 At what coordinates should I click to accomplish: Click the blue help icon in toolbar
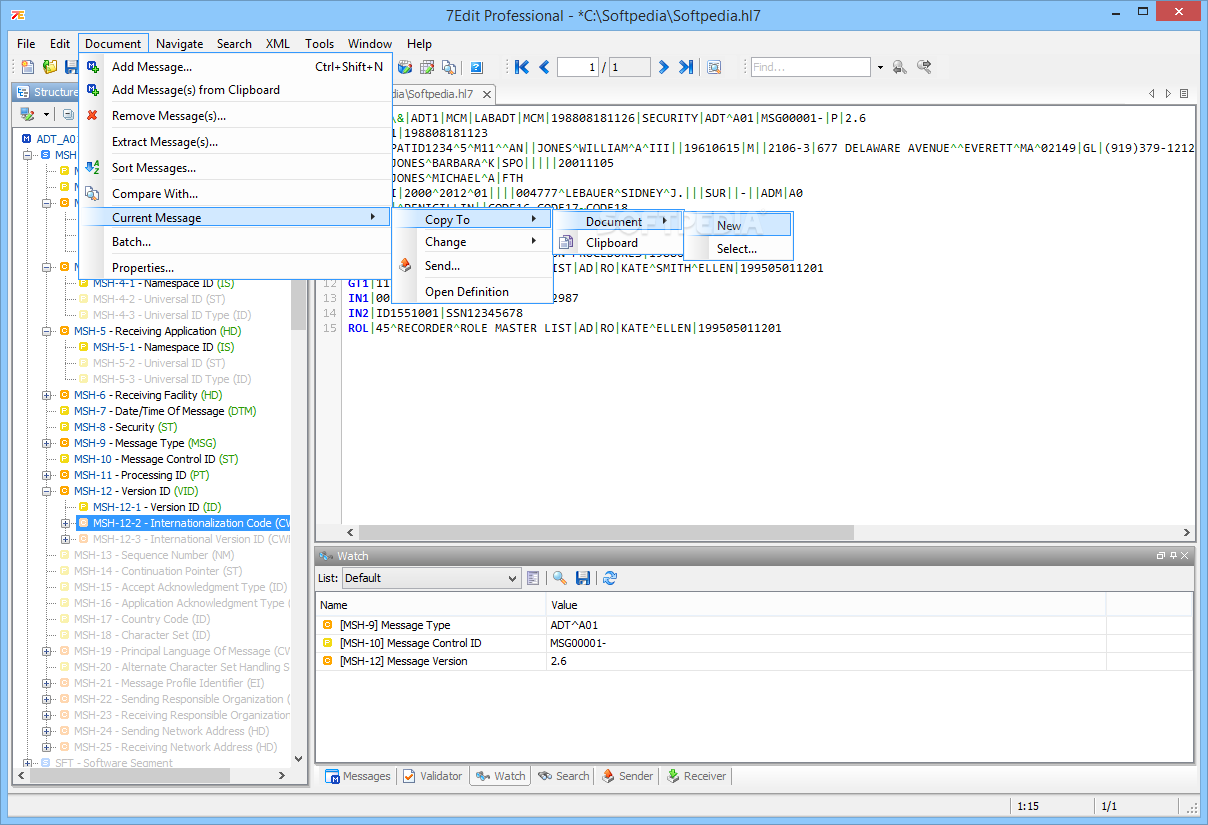(477, 67)
